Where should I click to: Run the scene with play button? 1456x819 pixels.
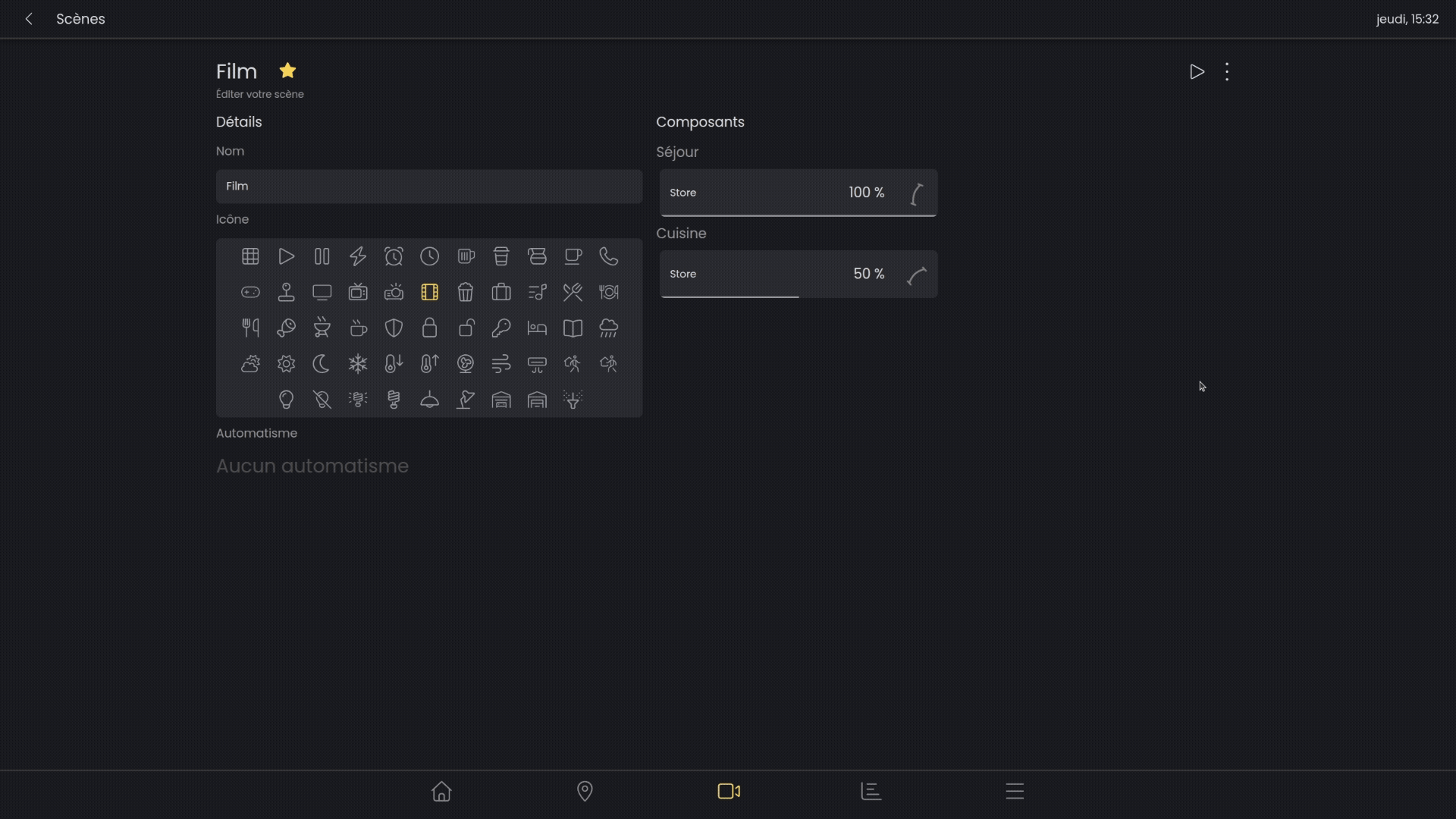click(1197, 72)
